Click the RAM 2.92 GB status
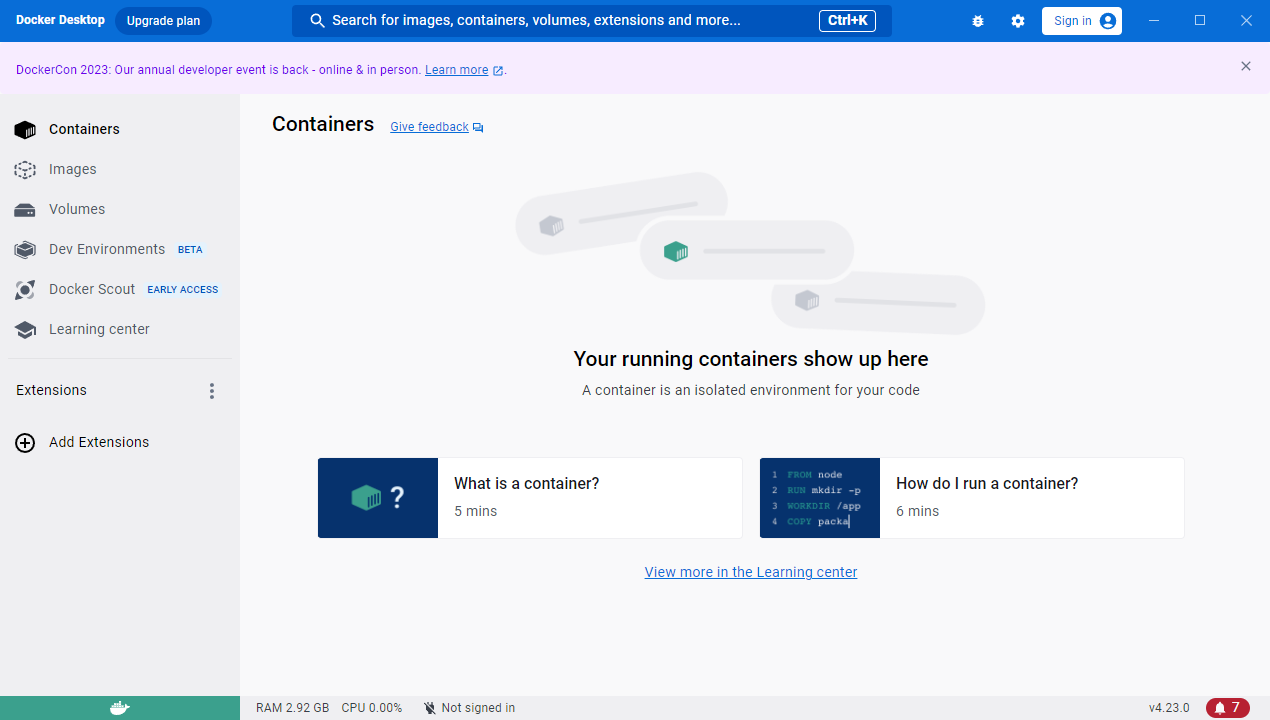Image resolution: width=1270 pixels, height=720 pixels. pyautogui.click(x=292, y=708)
